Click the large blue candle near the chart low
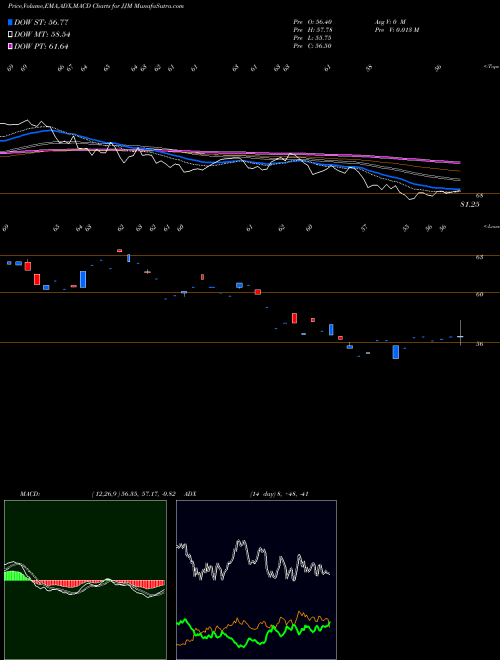 (x=396, y=352)
